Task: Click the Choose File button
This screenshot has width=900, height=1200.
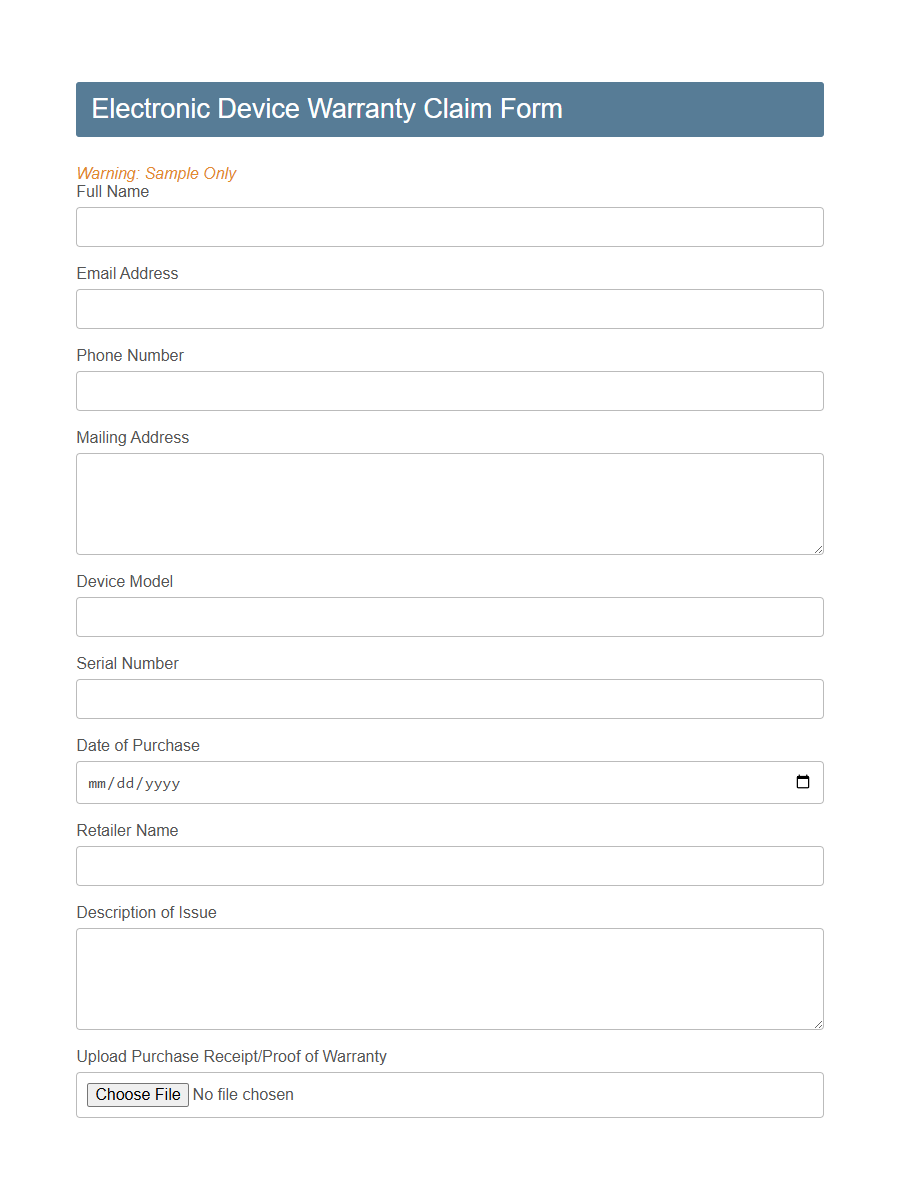Action: [x=137, y=1094]
